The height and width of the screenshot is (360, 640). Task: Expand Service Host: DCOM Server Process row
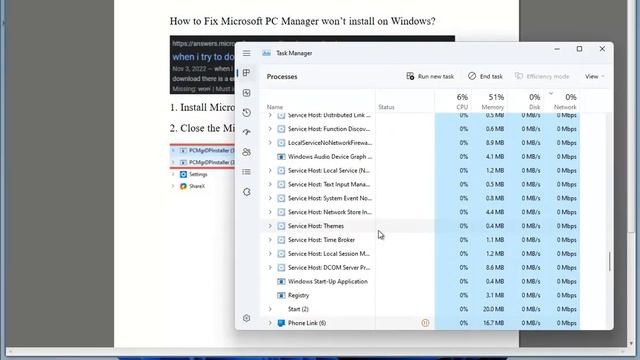[270, 267]
